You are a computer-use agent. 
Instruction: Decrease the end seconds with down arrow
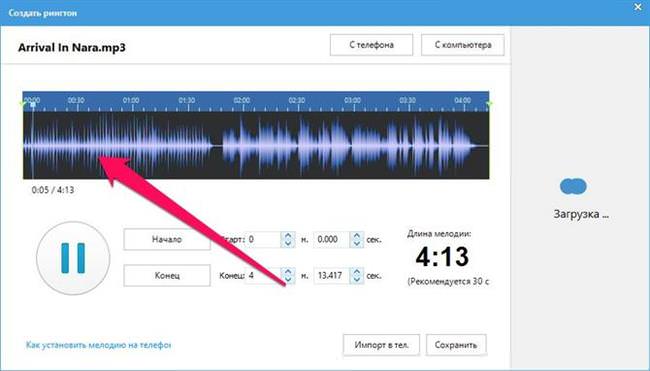(x=357, y=279)
